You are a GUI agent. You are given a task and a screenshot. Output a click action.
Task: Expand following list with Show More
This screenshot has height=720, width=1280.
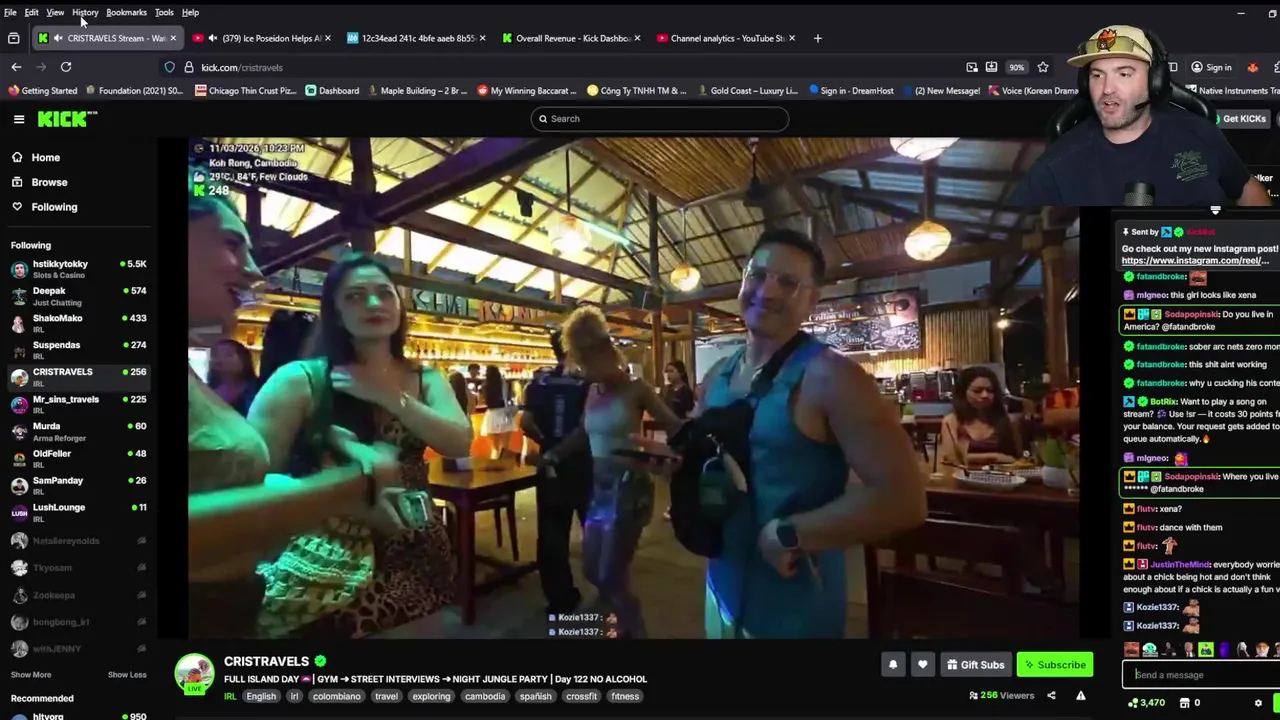point(31,675)
